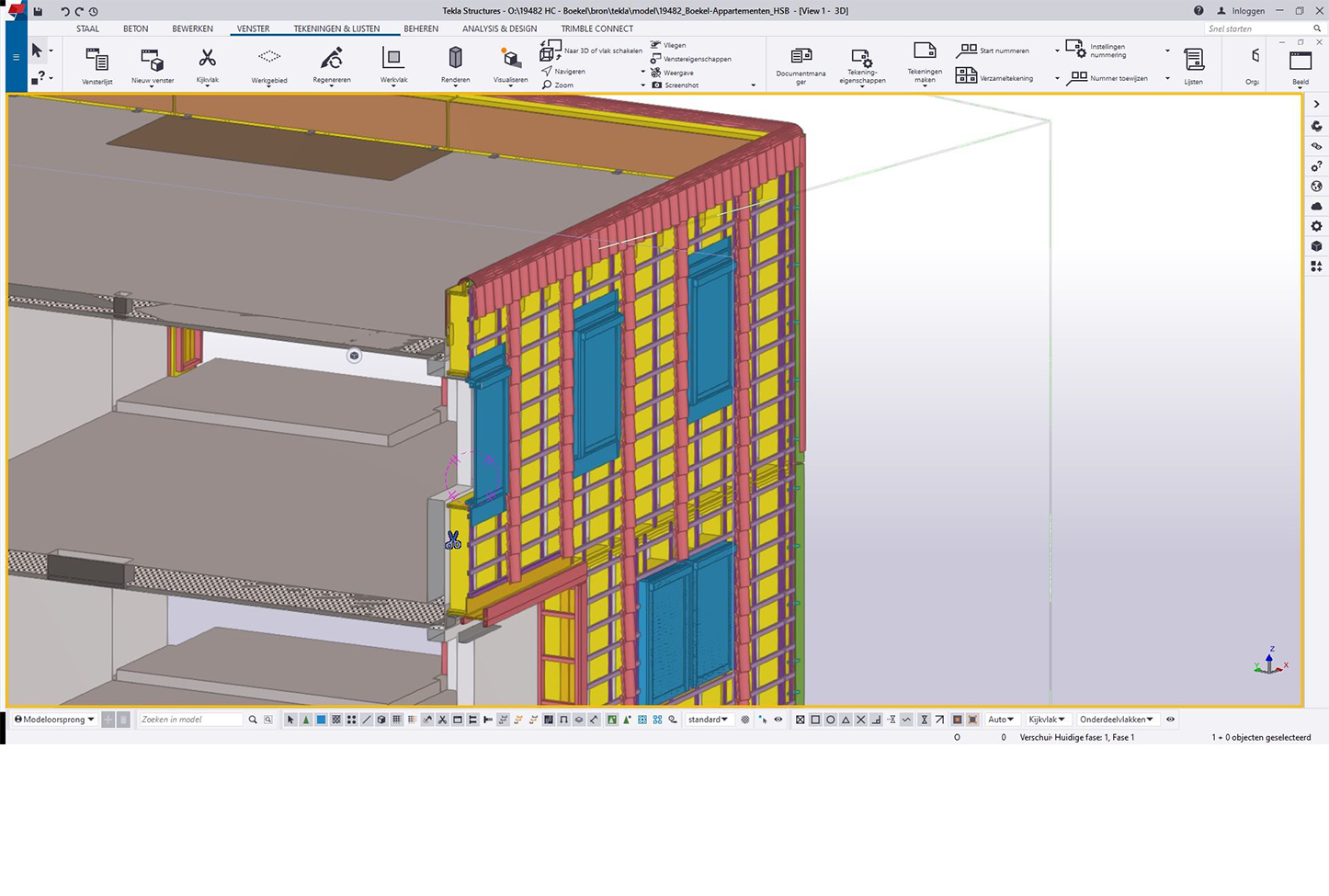Open the TEKENINGEN & LIJSTEN tab
Screen dimensions: 1329x896
(x=336, y=28)
